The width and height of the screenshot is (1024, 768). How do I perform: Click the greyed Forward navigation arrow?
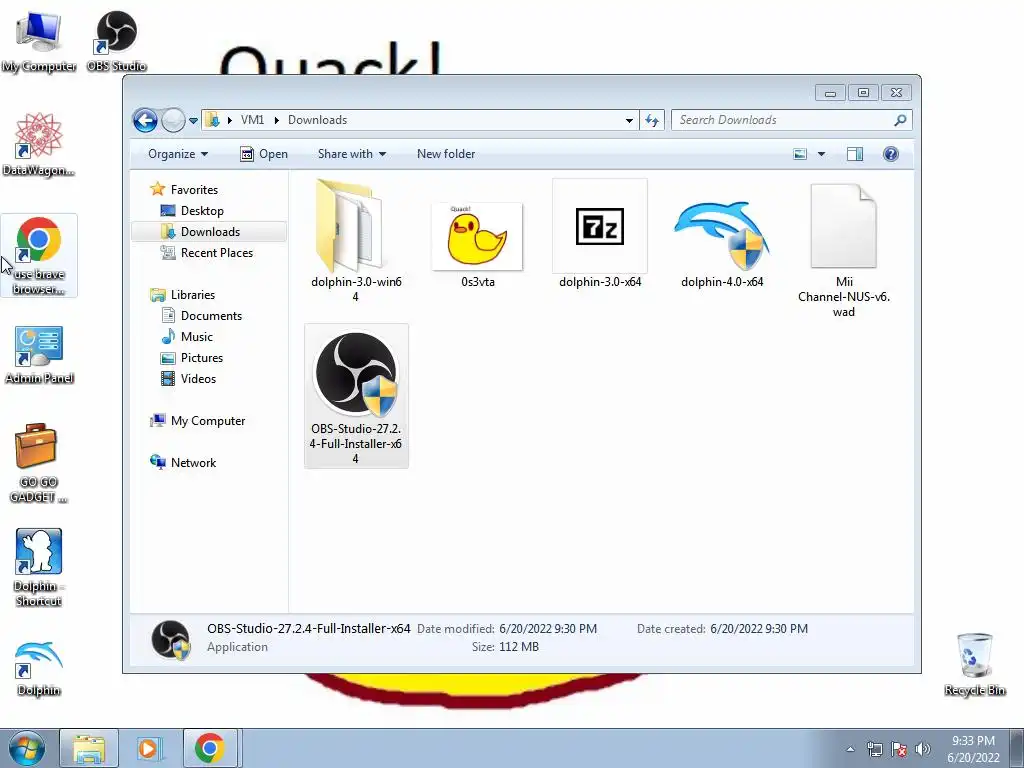pyautogui.click(x=173, y=120)
